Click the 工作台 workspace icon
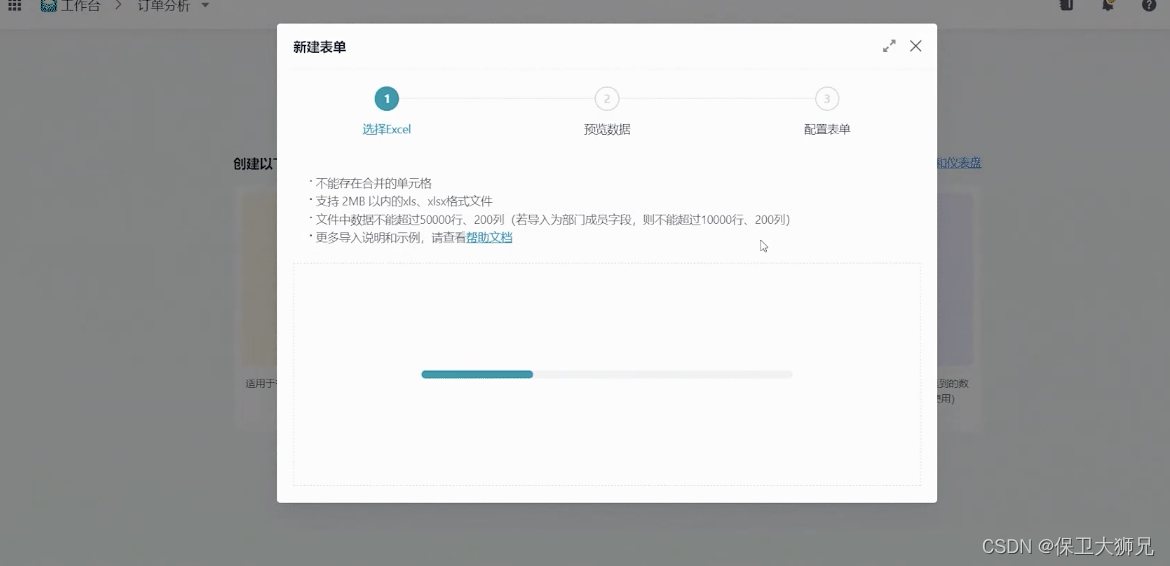This screenshot has width=1170, height=566. point(49,5)
